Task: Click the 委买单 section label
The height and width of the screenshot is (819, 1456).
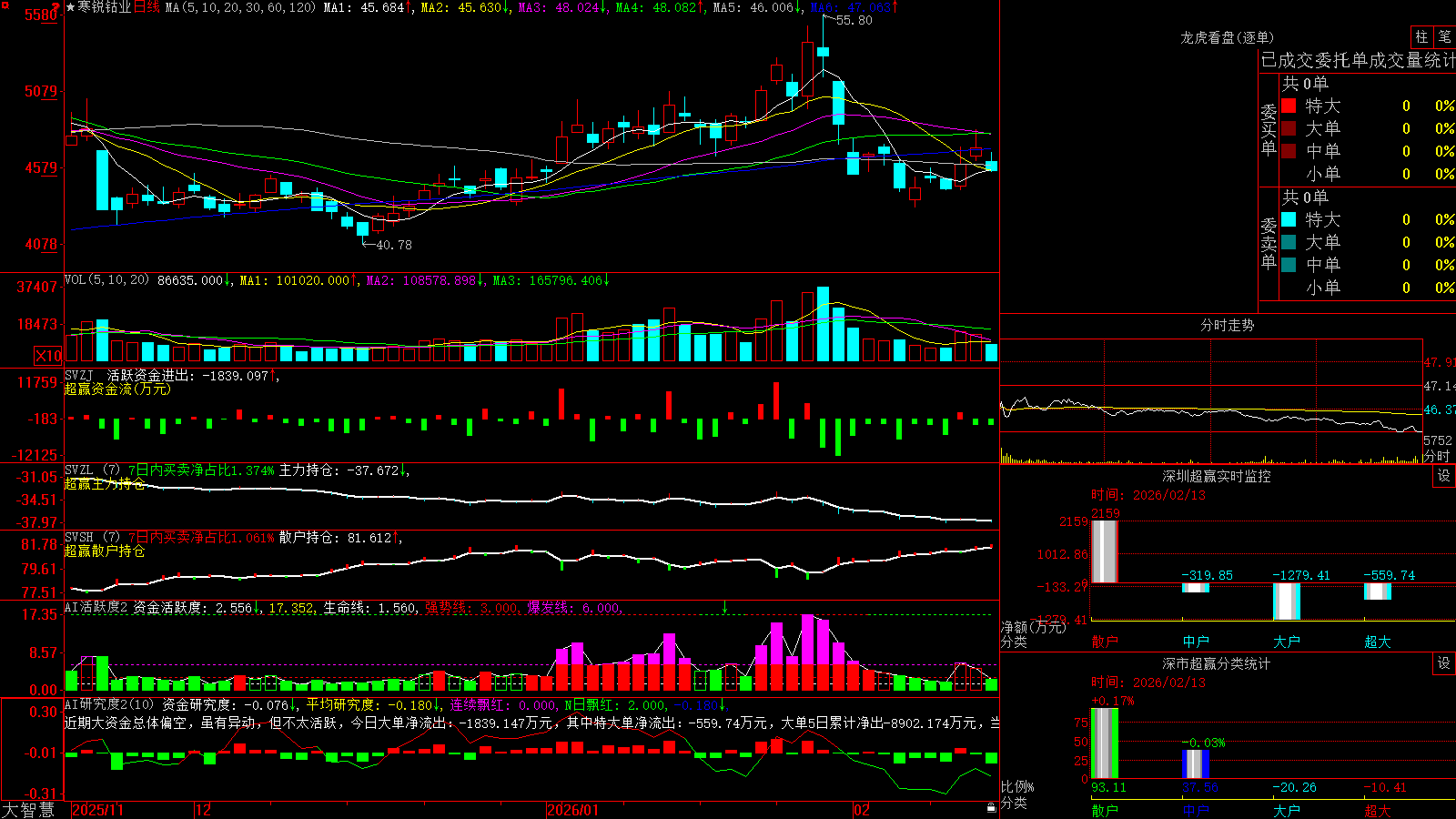Action: pos(1269,130)
